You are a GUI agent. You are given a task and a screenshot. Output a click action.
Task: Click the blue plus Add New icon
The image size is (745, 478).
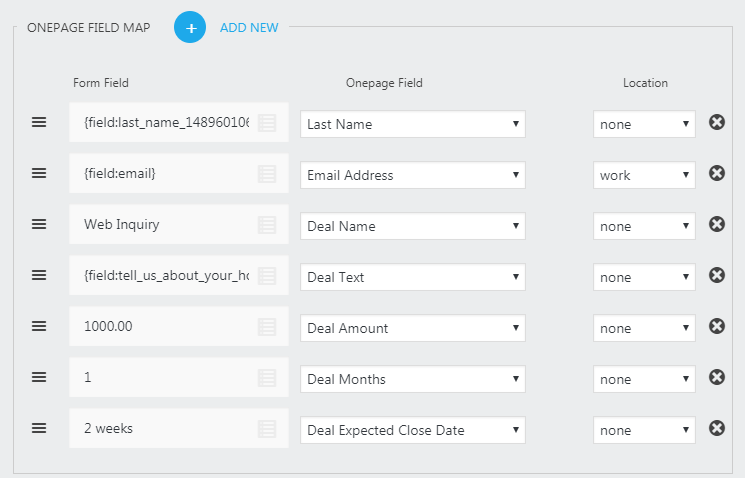click(190, 27)
